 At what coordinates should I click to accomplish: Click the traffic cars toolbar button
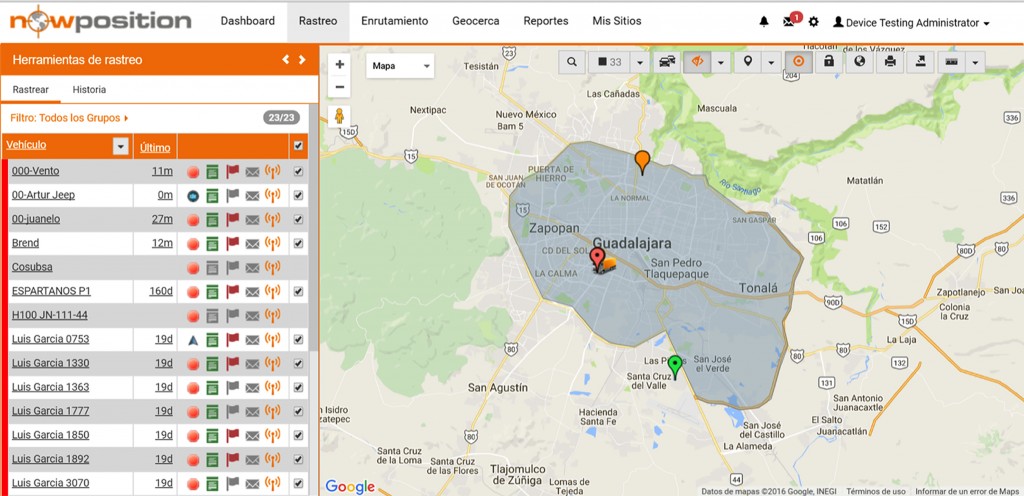point(667,62)
